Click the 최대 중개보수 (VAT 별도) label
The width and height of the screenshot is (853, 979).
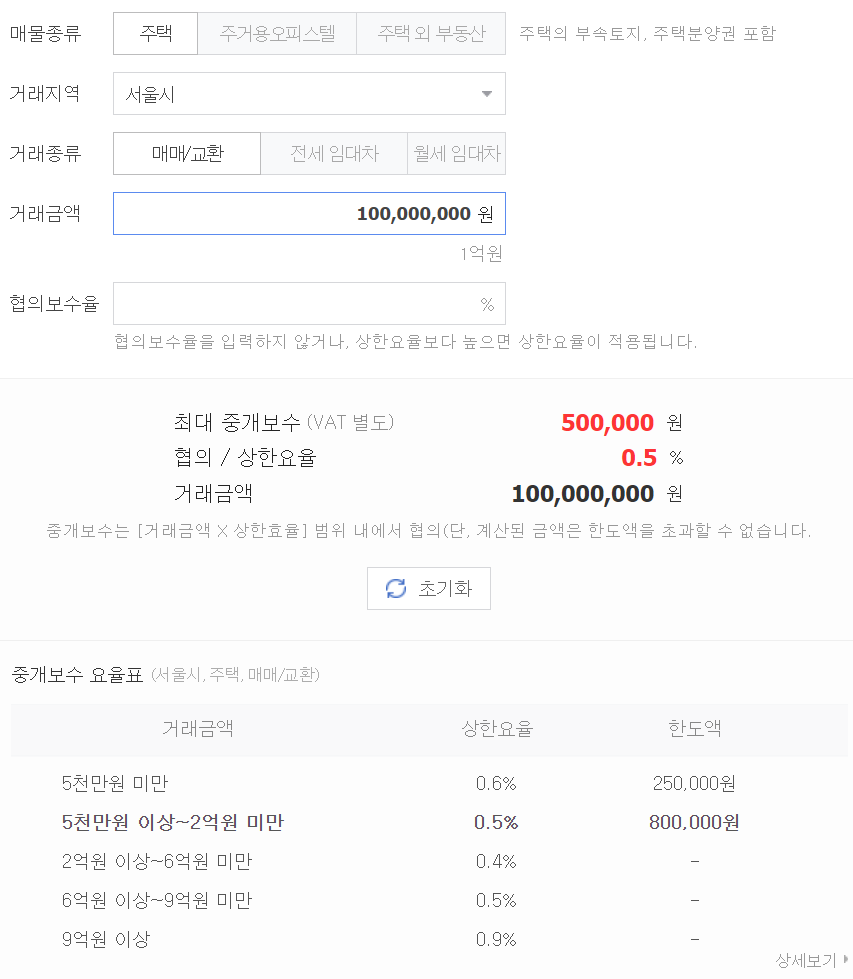284,423
